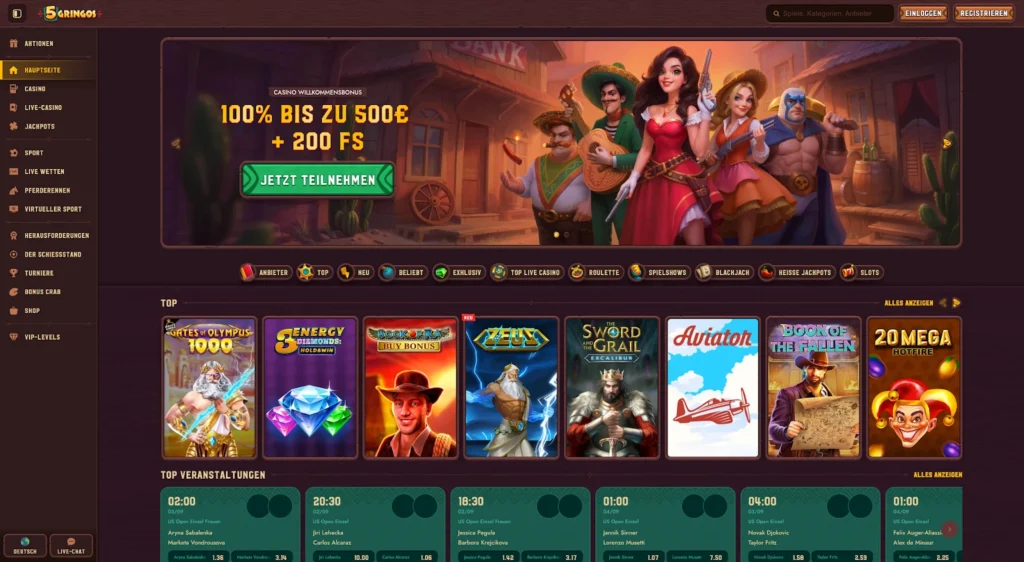The image size is (1024, 562).
Task: Collapse the sidebar with the panel toggle icon
Action: pyautogui.click(x=17, y=13)
